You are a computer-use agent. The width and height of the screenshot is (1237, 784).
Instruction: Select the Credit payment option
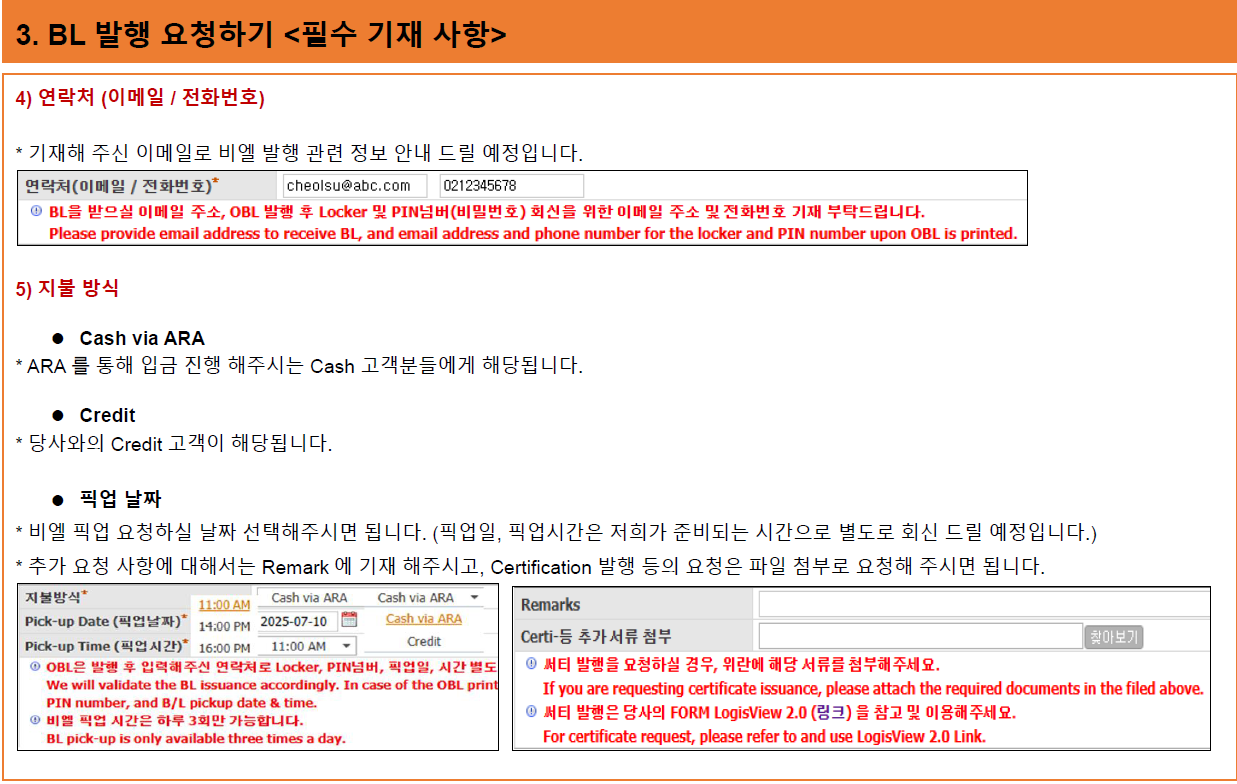(x=424, y=642)
